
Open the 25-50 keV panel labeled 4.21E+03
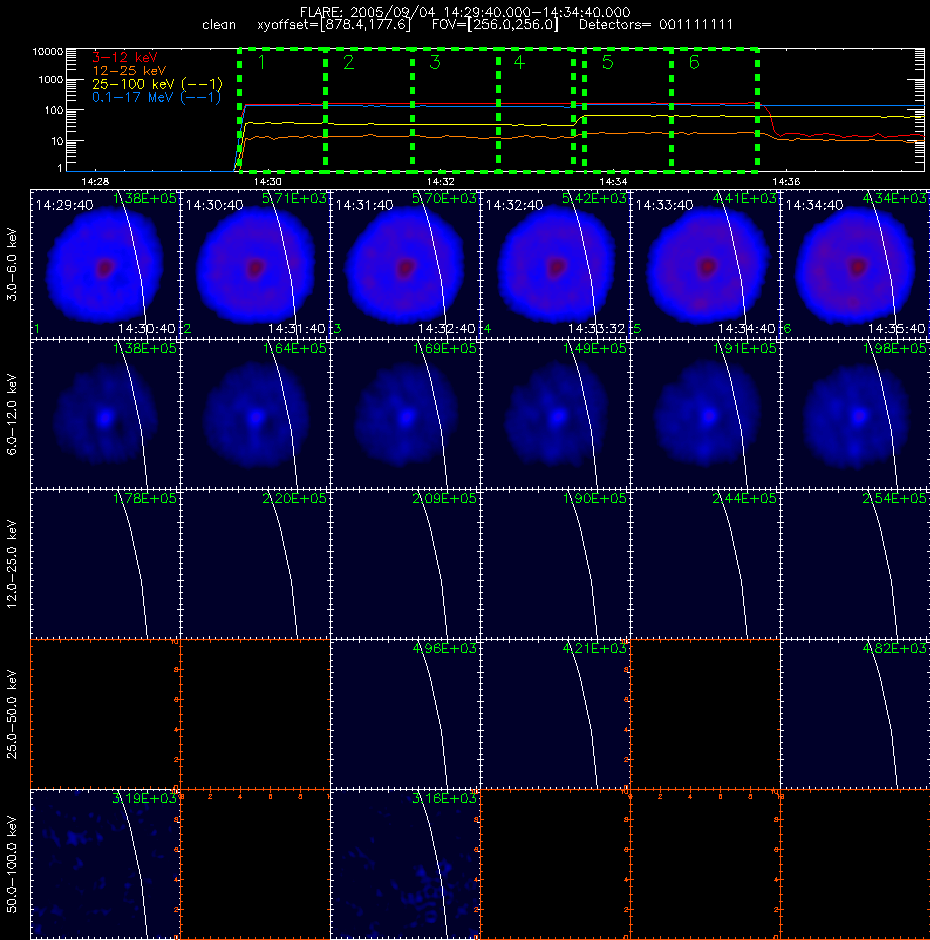(555, 714)
